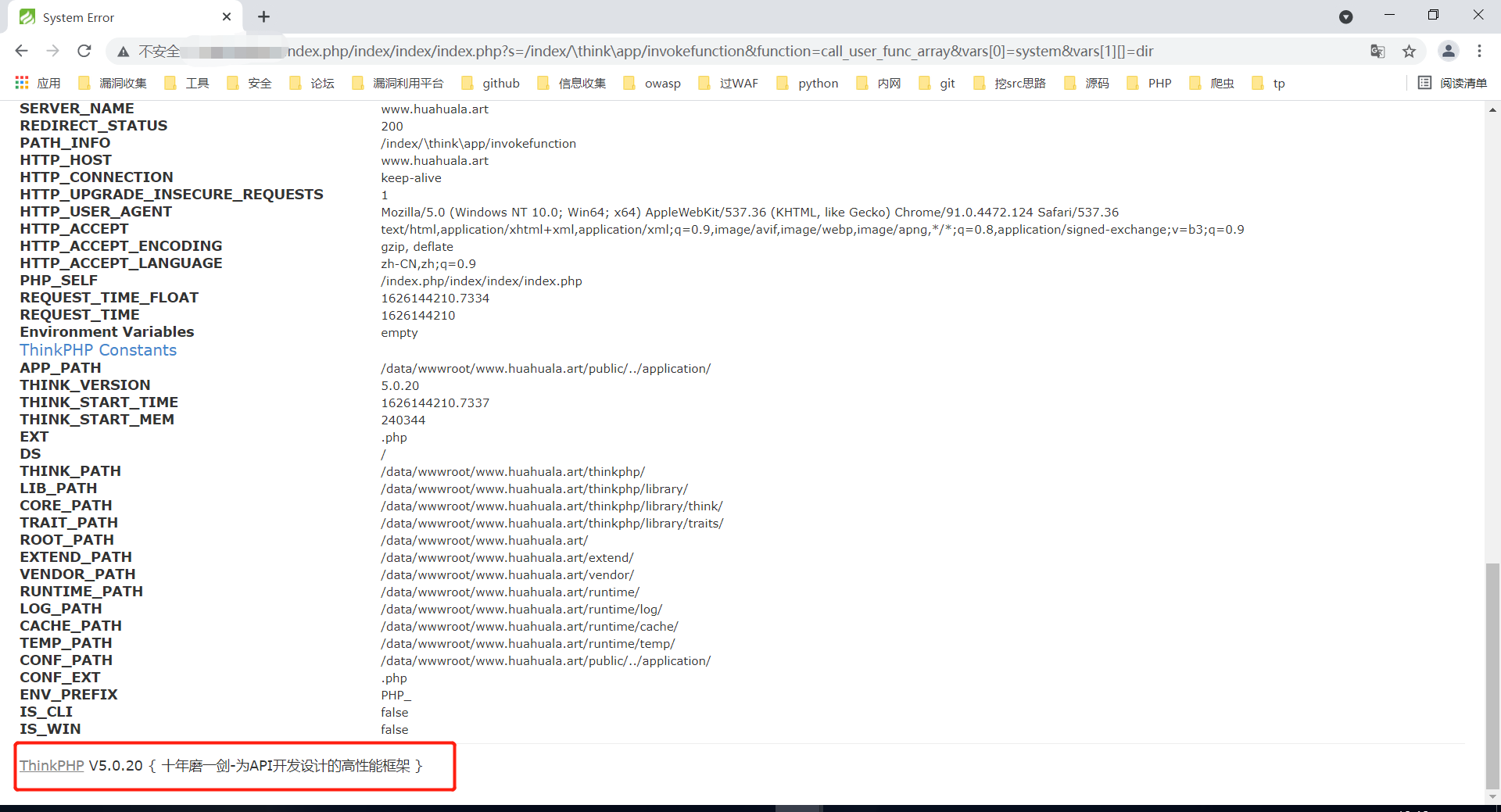Open a new browser tab
This screenshot has height=812, width=1501.
[x=263, y=16]
